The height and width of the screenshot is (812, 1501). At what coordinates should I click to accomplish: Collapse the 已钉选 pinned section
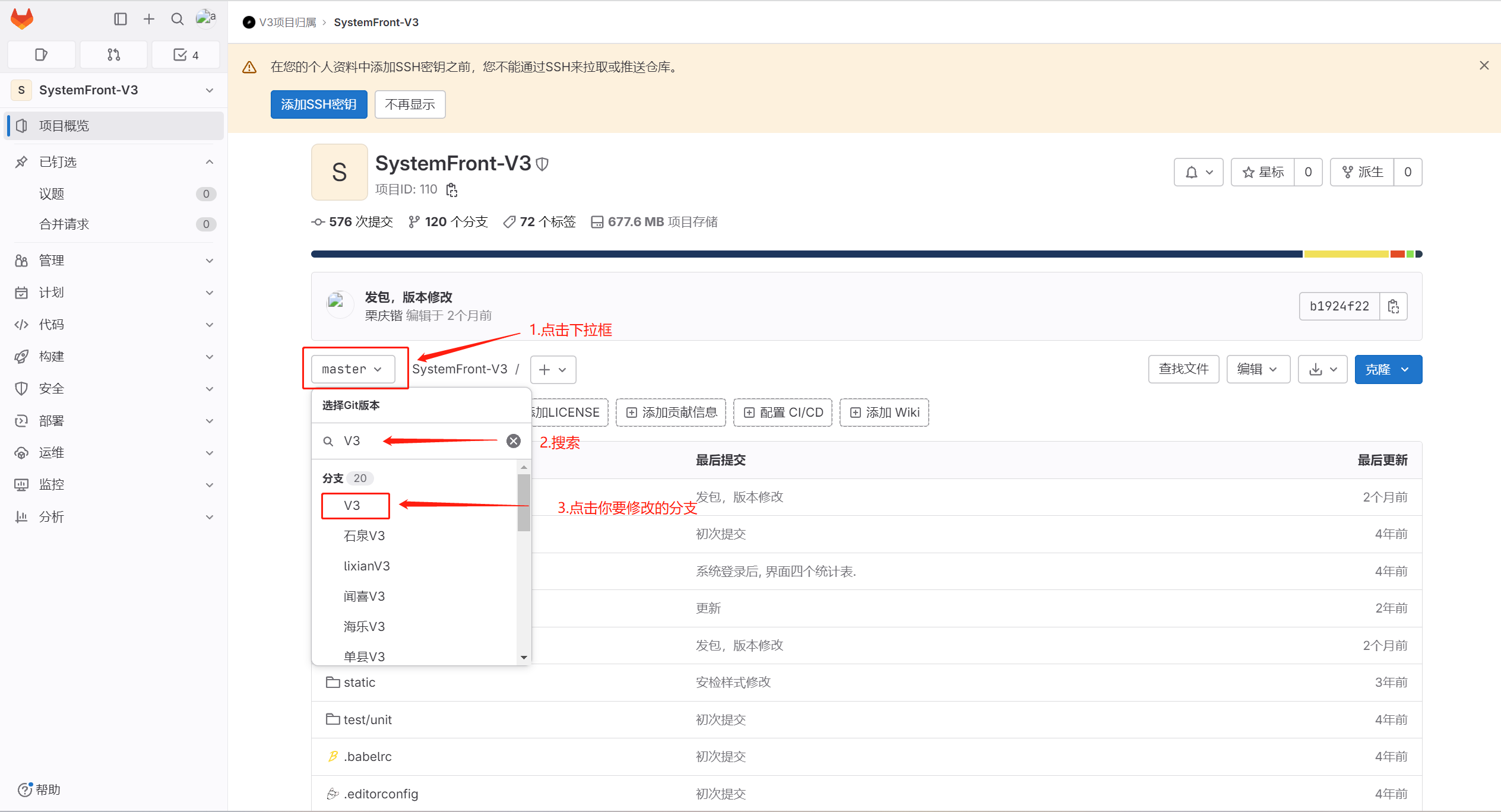click(113, 162)
